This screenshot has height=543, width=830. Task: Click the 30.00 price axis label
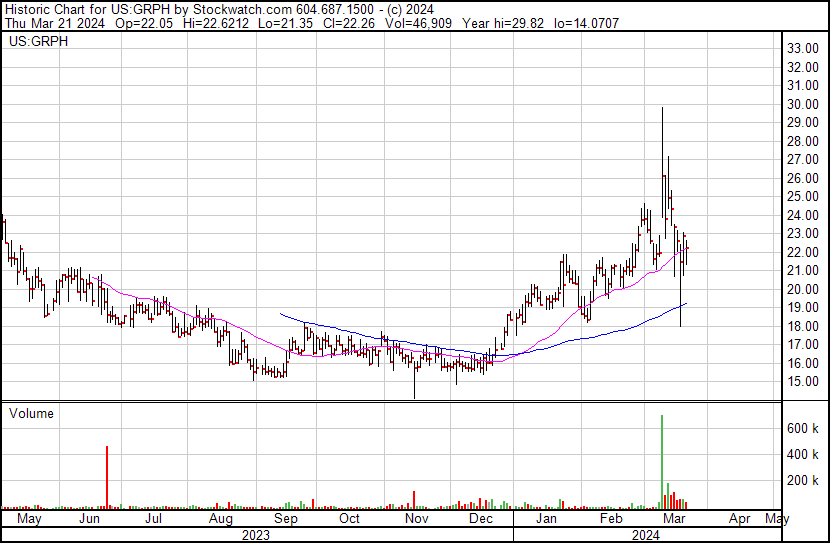(x=803, y=104)
